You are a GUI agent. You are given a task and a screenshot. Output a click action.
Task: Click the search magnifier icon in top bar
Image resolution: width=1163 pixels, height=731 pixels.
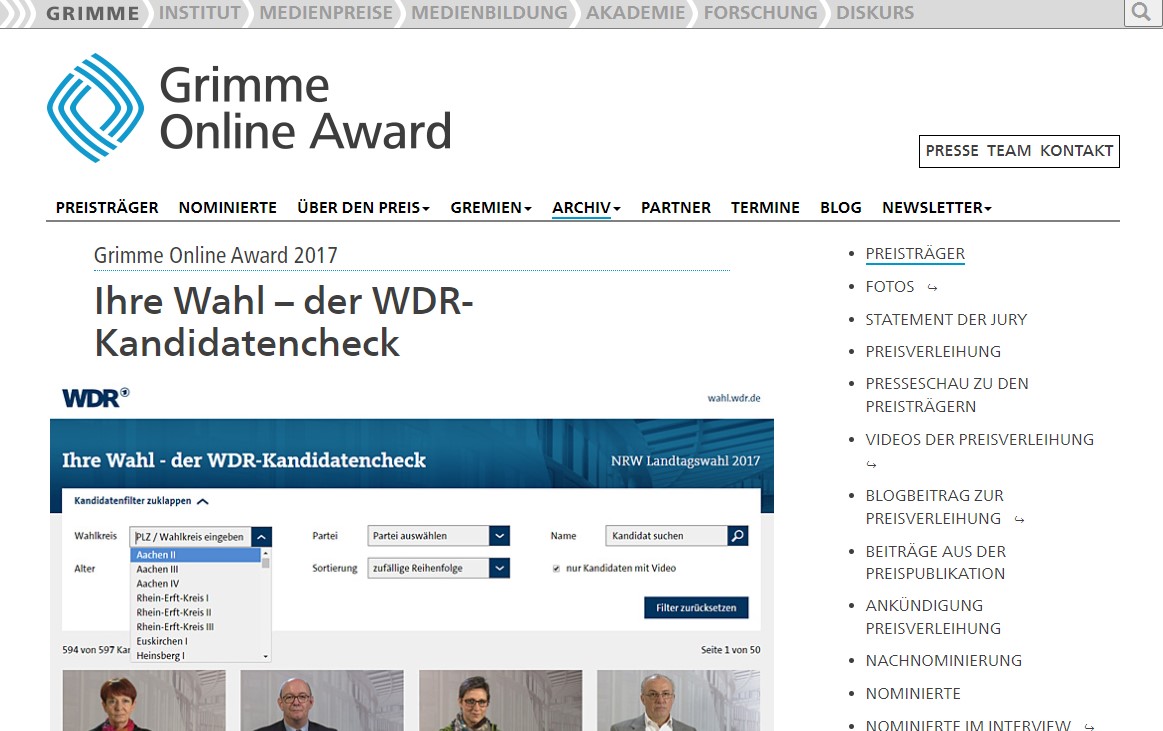click(1141, 13)
